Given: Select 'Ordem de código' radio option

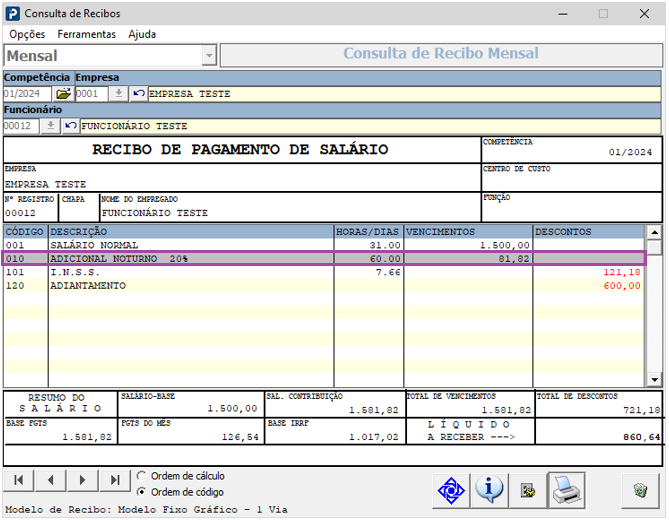Looking at the screenshot, I should click(141, 492).
